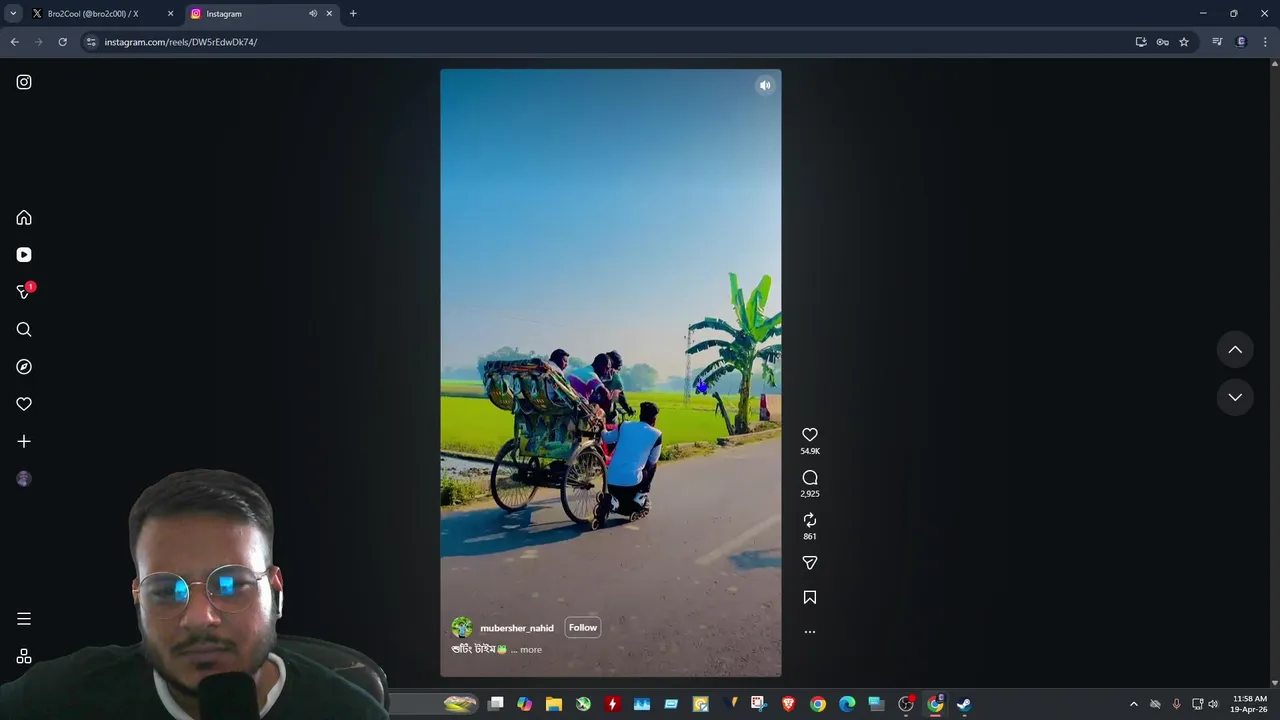Click mubersher_nahid's profile picture on reel
The image size is (1280, 720).
click(x=462, y=628)
